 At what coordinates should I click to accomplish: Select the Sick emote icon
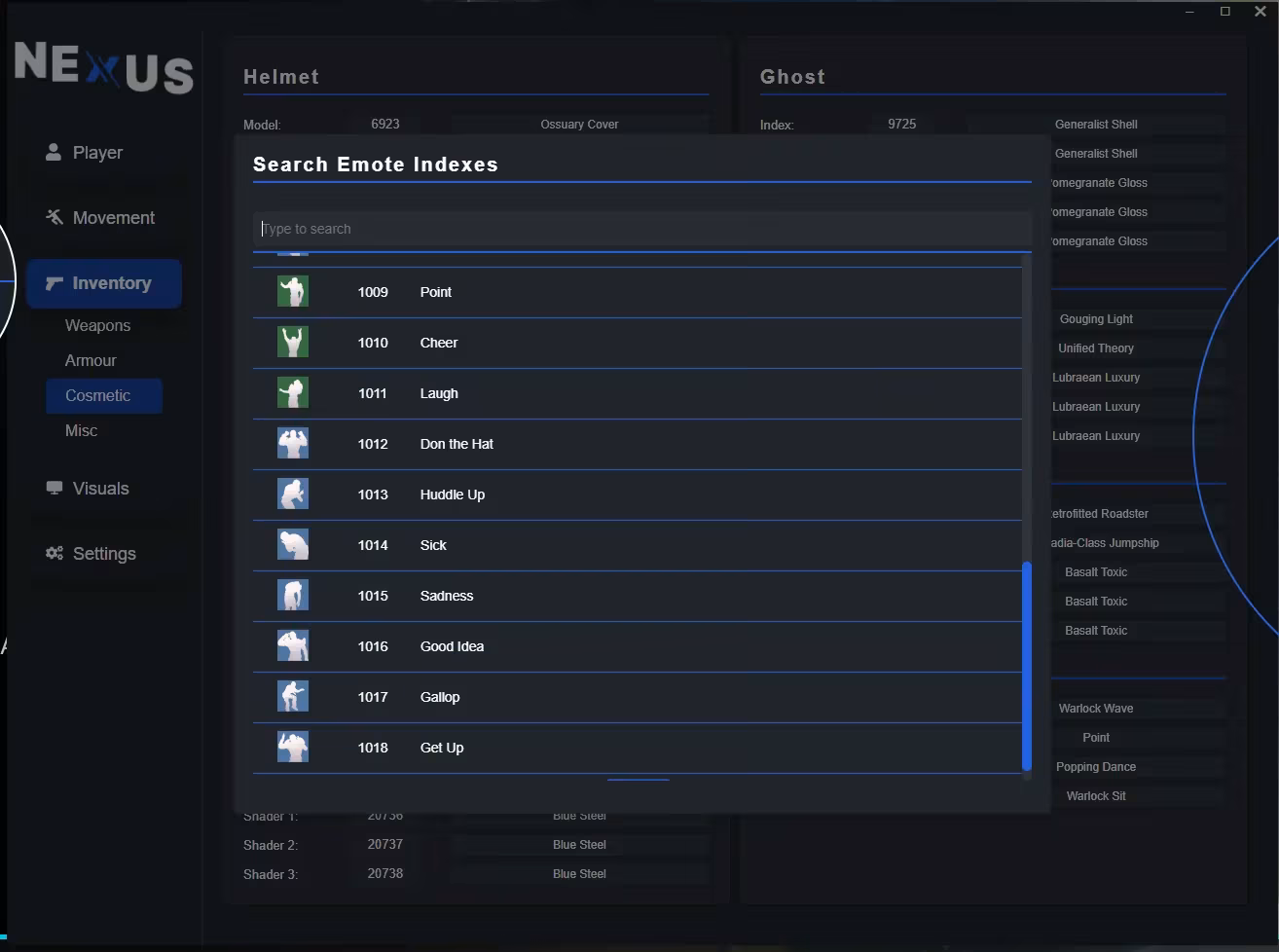click(x=293, y=545)
